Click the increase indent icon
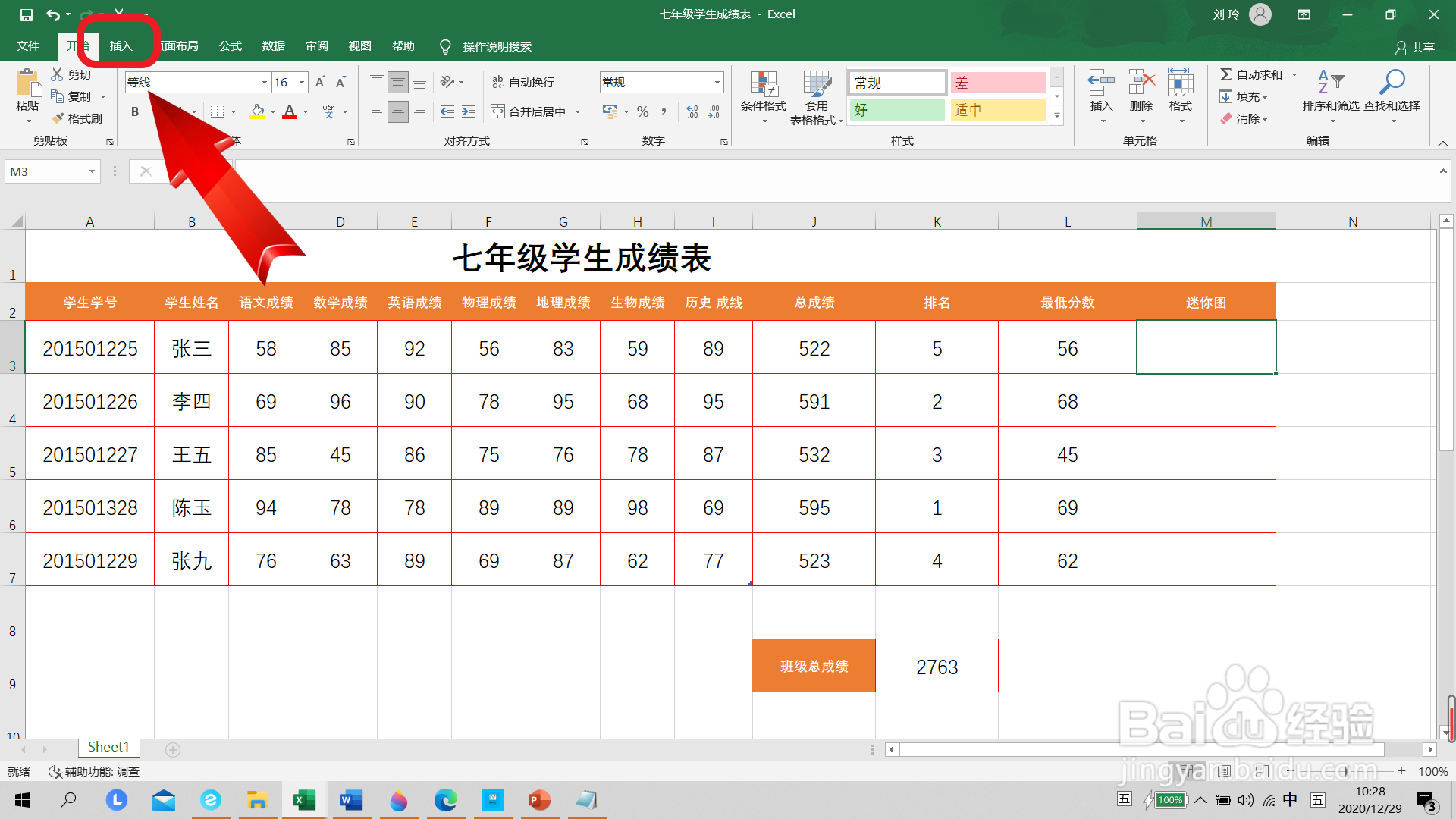The height and width of the screenshot is (819, 1456). pyautogui.click(x=469, y=111)
